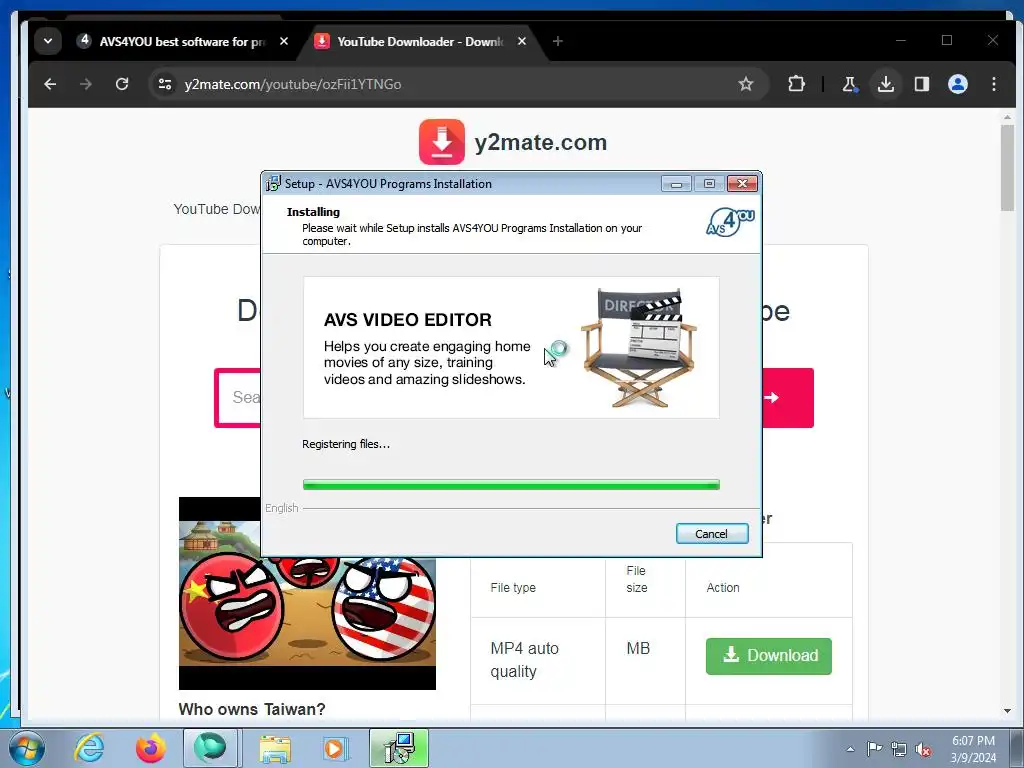Screen dimensions: 1024x768
Task: Click the y2mate.com site title
Action: tap(541, 142)
